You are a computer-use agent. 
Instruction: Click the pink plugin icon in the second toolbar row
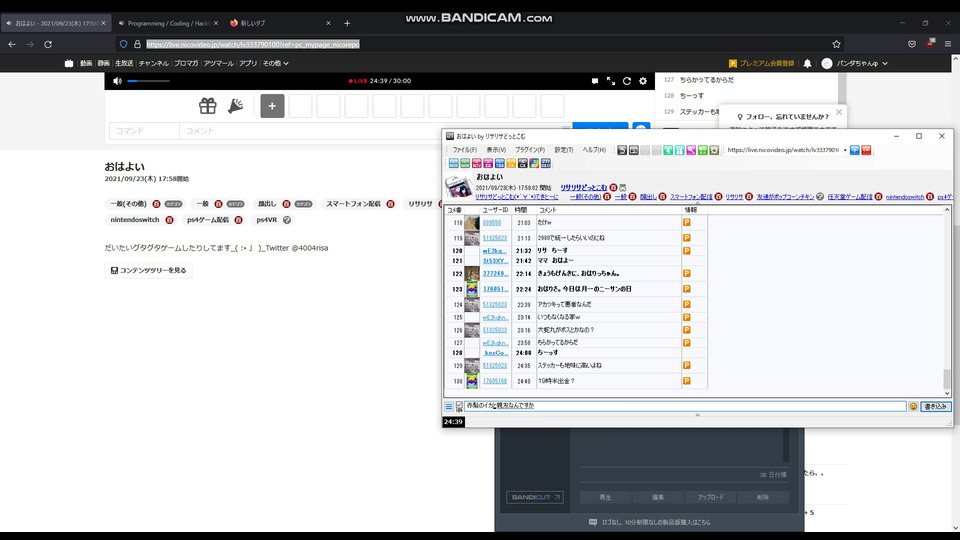click(x=476, y=163)
